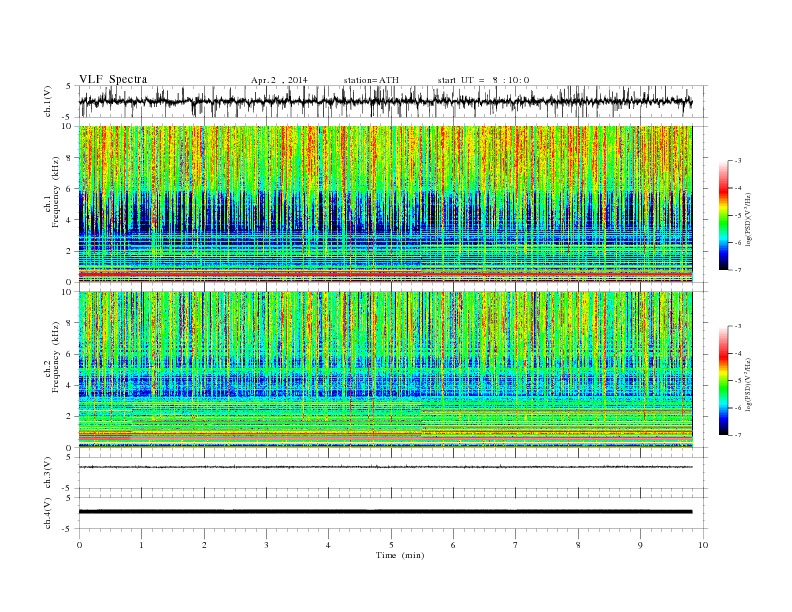Viewport: 792px width, 612px height.
Task: Click time axis tick label "1"
Action: point(141,545)
